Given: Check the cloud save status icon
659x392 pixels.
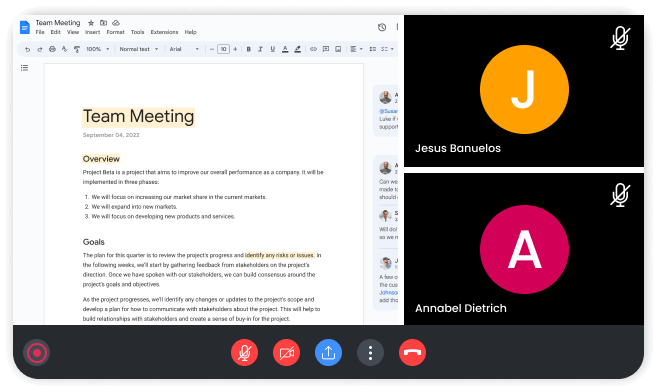Looking at the screenshot, I should tap(116, 23).
